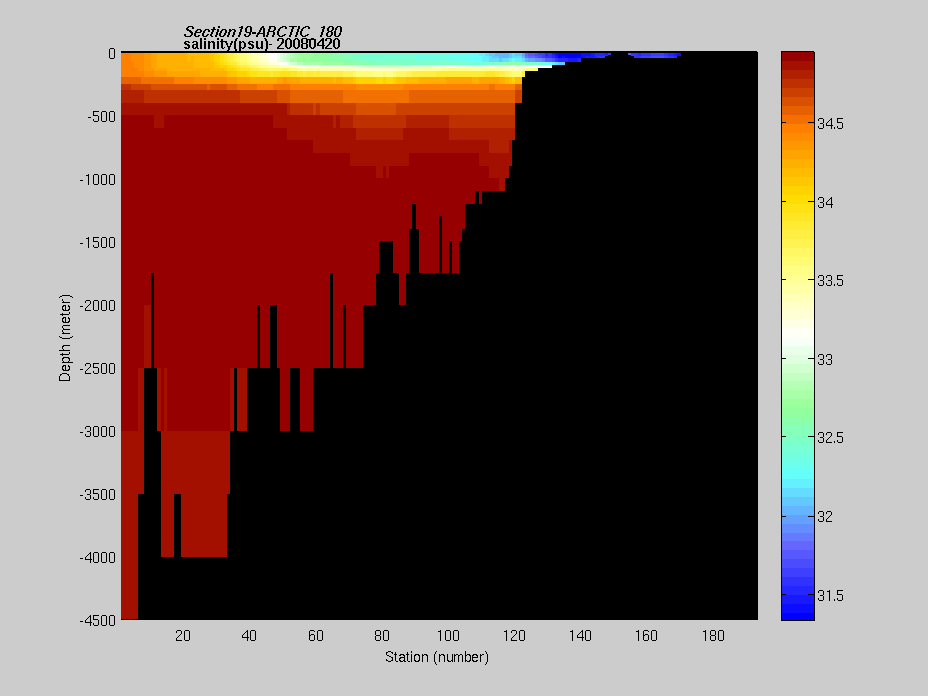Screen dimensions: 928x696
Task: Click the salinity colorbar
Action: click(798, 336)
